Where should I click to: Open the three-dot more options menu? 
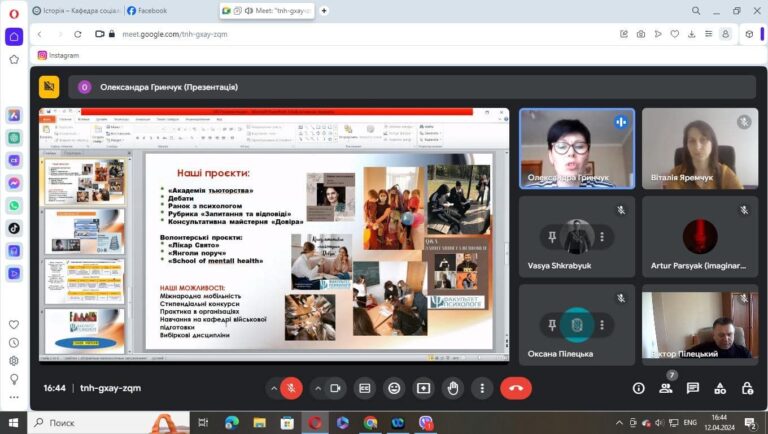pos(482,388)
